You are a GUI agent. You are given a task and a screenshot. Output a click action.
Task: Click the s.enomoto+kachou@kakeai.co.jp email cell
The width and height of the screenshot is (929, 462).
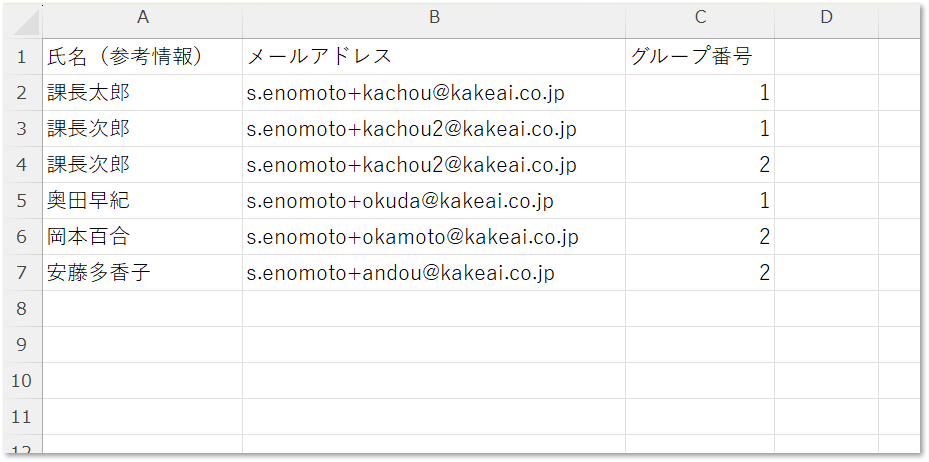coord(434,93)
